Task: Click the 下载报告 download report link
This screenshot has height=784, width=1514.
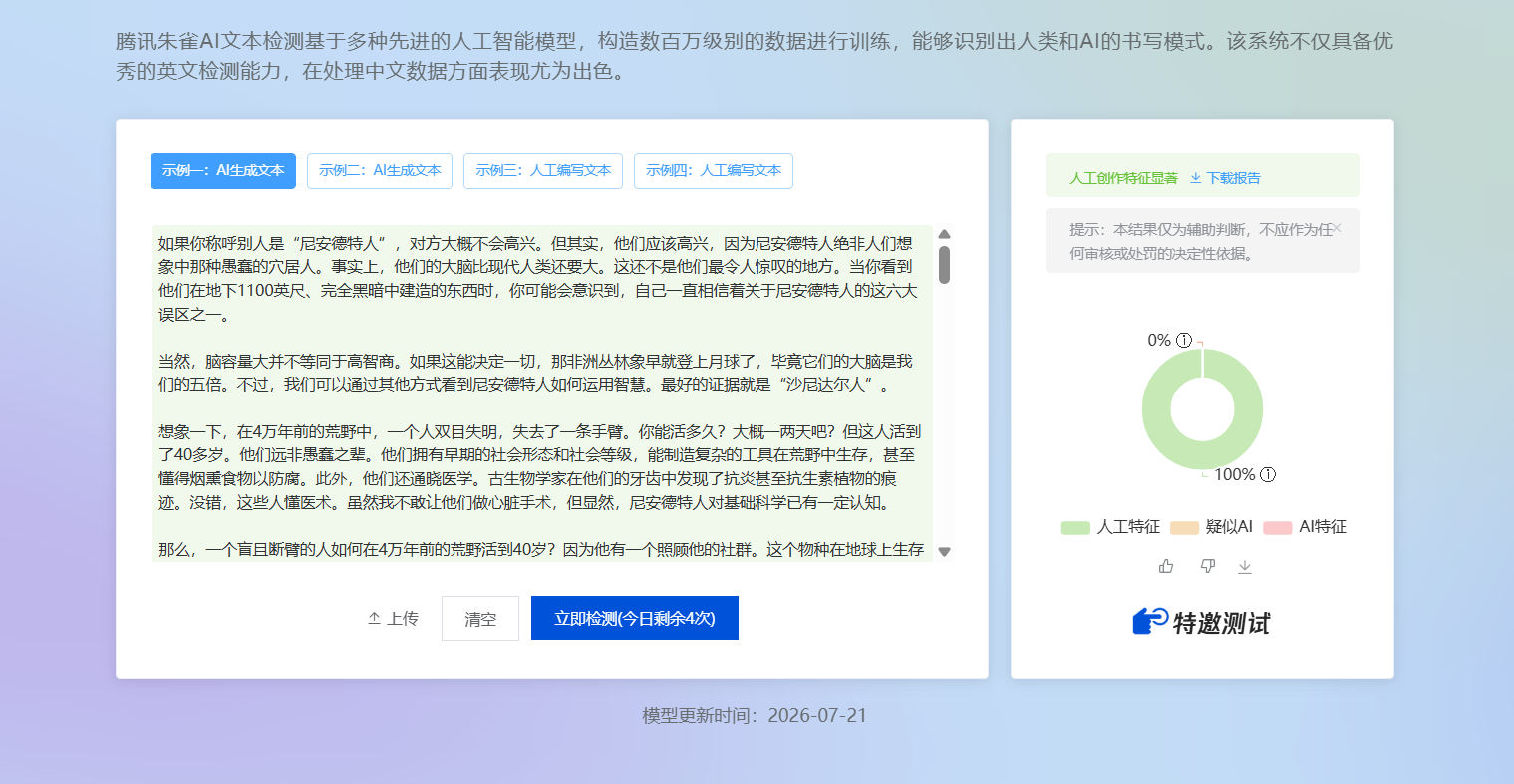Action: point(1225,178)
